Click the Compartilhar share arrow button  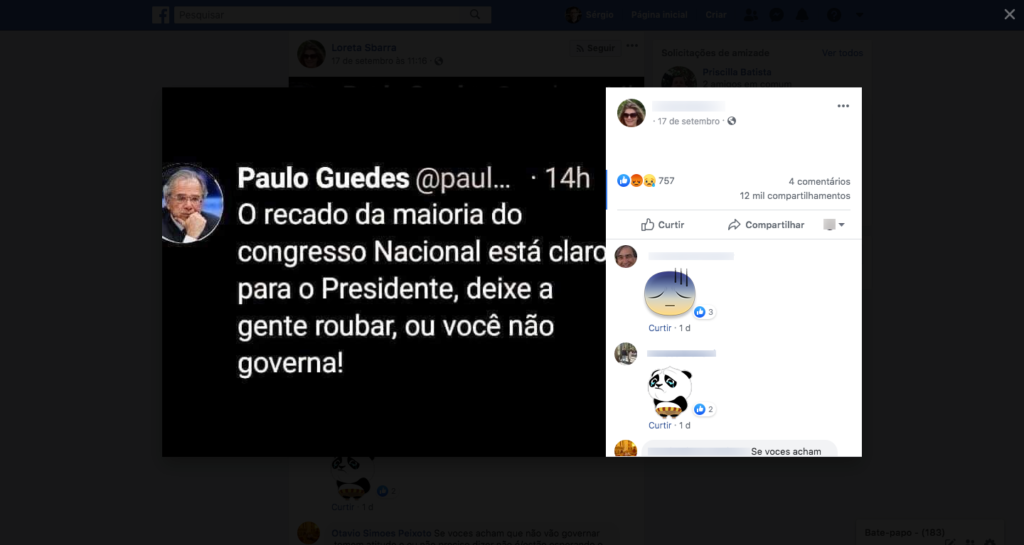(x=766, y=225)
